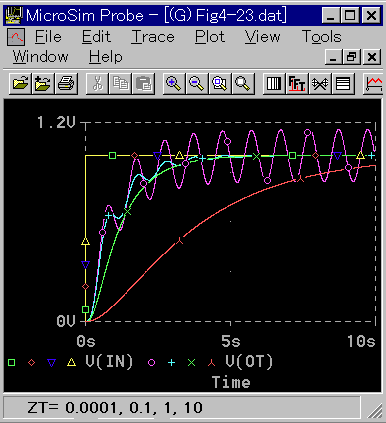386x423 pixels.
Task: Click the green square legend marker
Action: [12, 362]
